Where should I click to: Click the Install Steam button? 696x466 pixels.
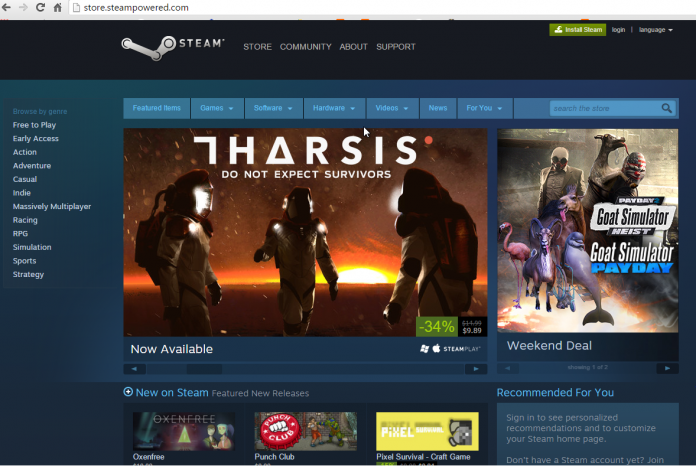(x=577, y=30)
